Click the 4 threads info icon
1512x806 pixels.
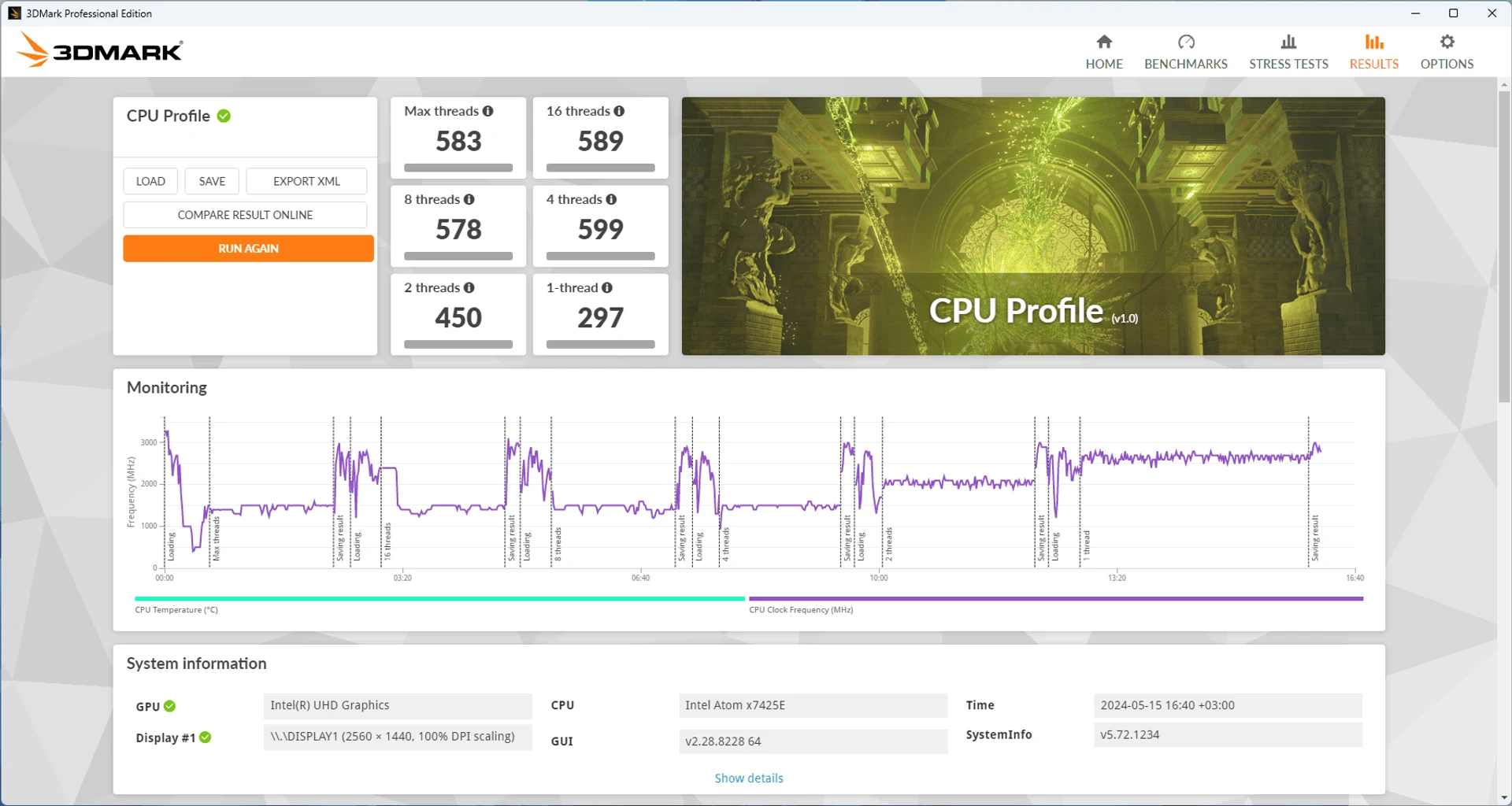coord(611,200)
